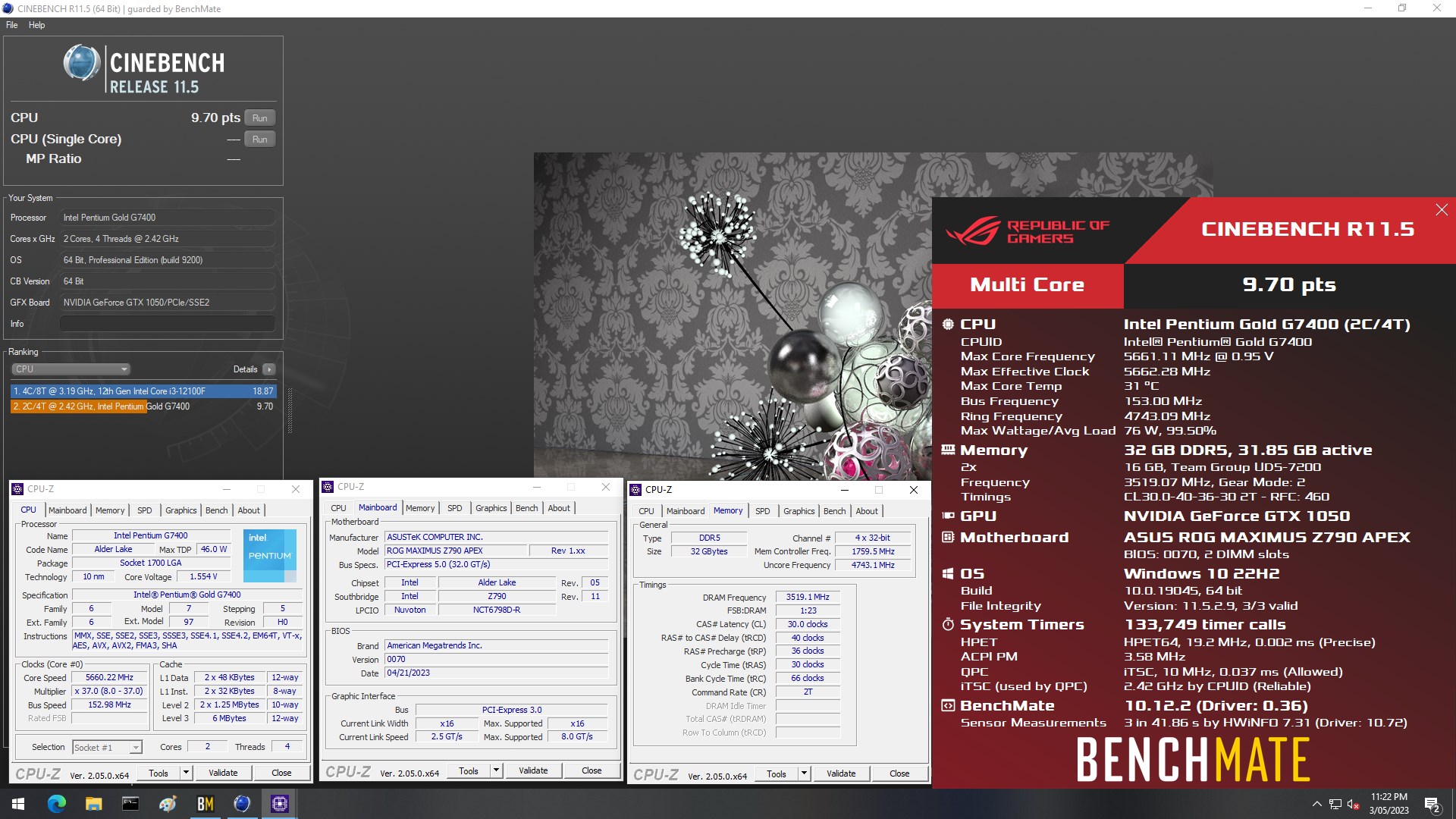Open Graphics tab in CPU-Z Memory window
The height and width of the screenshot is (819, 1456).
799,511
